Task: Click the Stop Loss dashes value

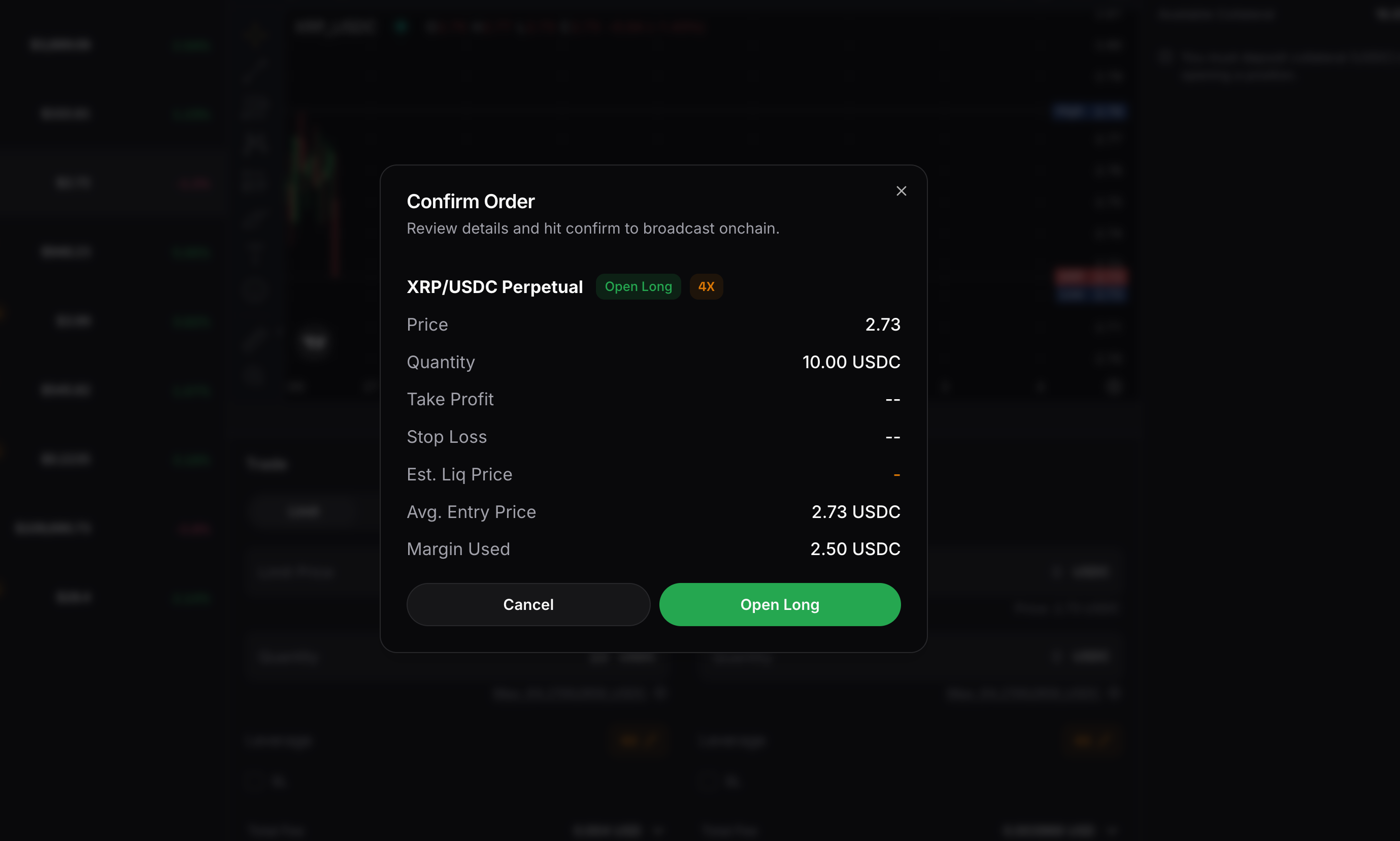Action: coord(892,437)
